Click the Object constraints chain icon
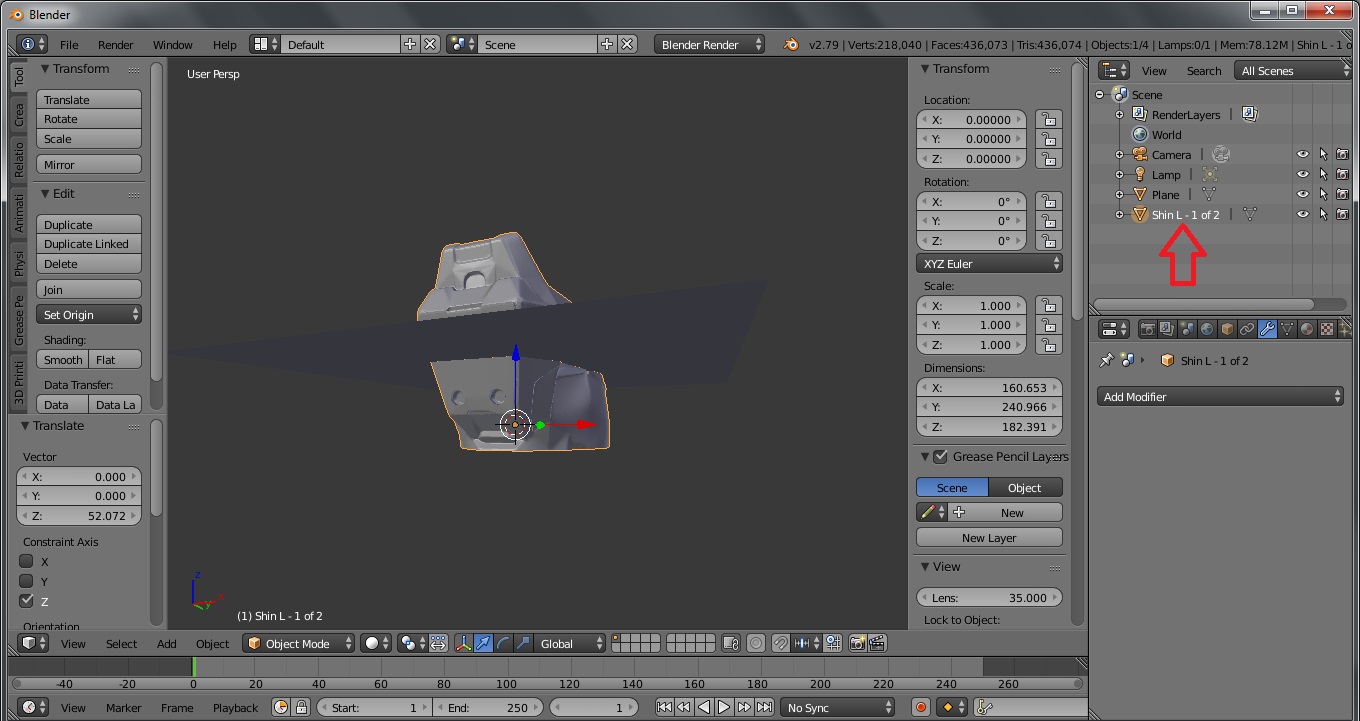 point(1247,329)
